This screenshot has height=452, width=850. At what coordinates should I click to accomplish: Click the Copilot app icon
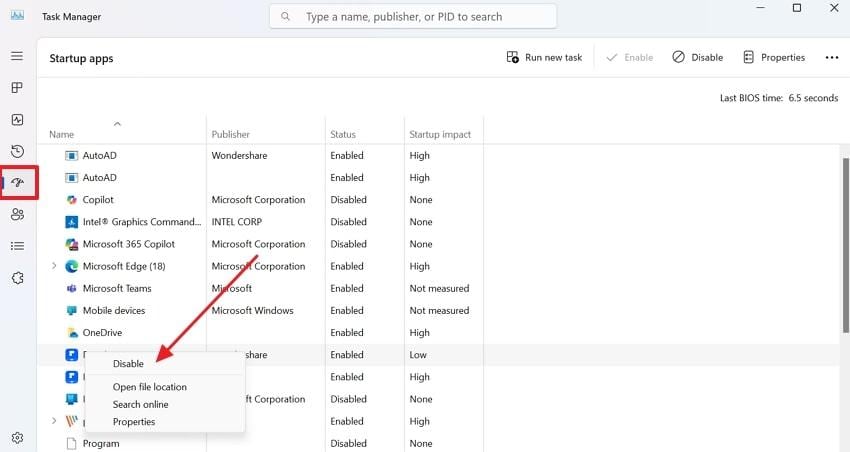71,200
